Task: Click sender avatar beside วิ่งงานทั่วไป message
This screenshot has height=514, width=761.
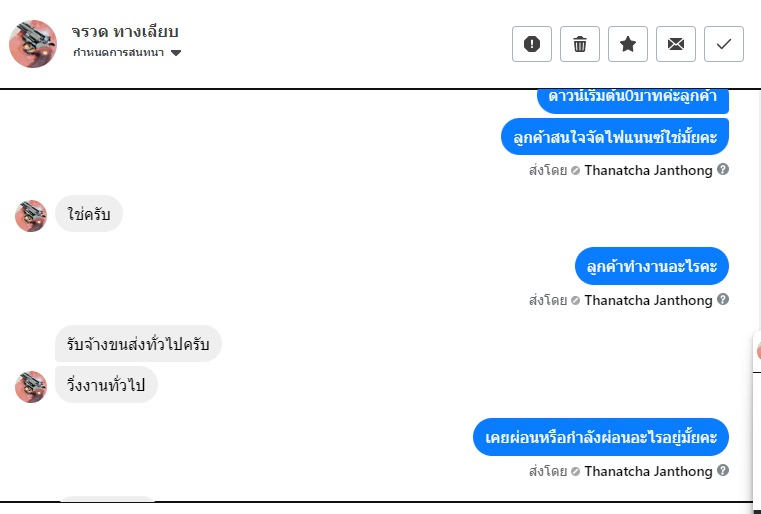Action: 31,387
